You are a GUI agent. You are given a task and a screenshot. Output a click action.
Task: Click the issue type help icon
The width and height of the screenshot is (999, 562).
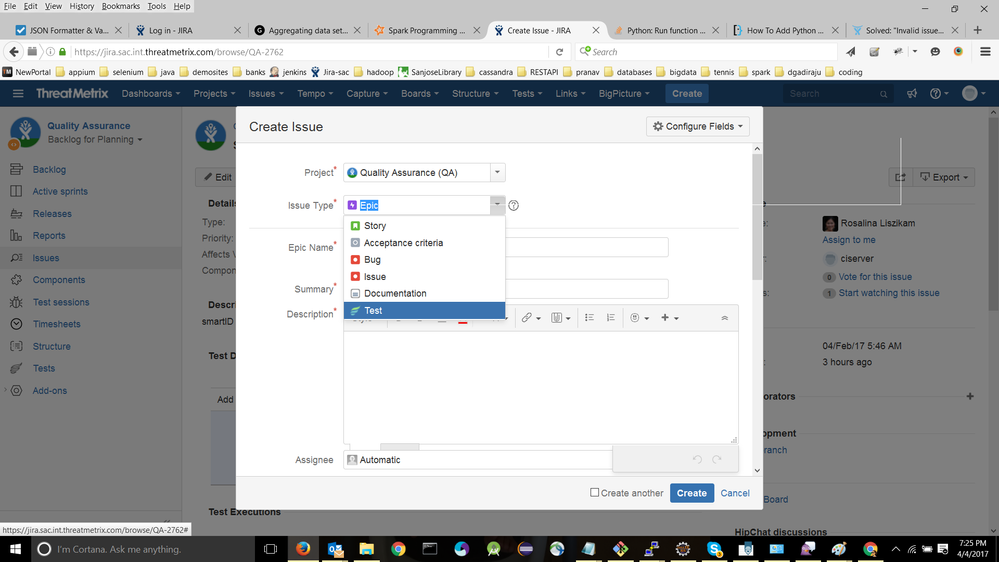coord(514,205)
